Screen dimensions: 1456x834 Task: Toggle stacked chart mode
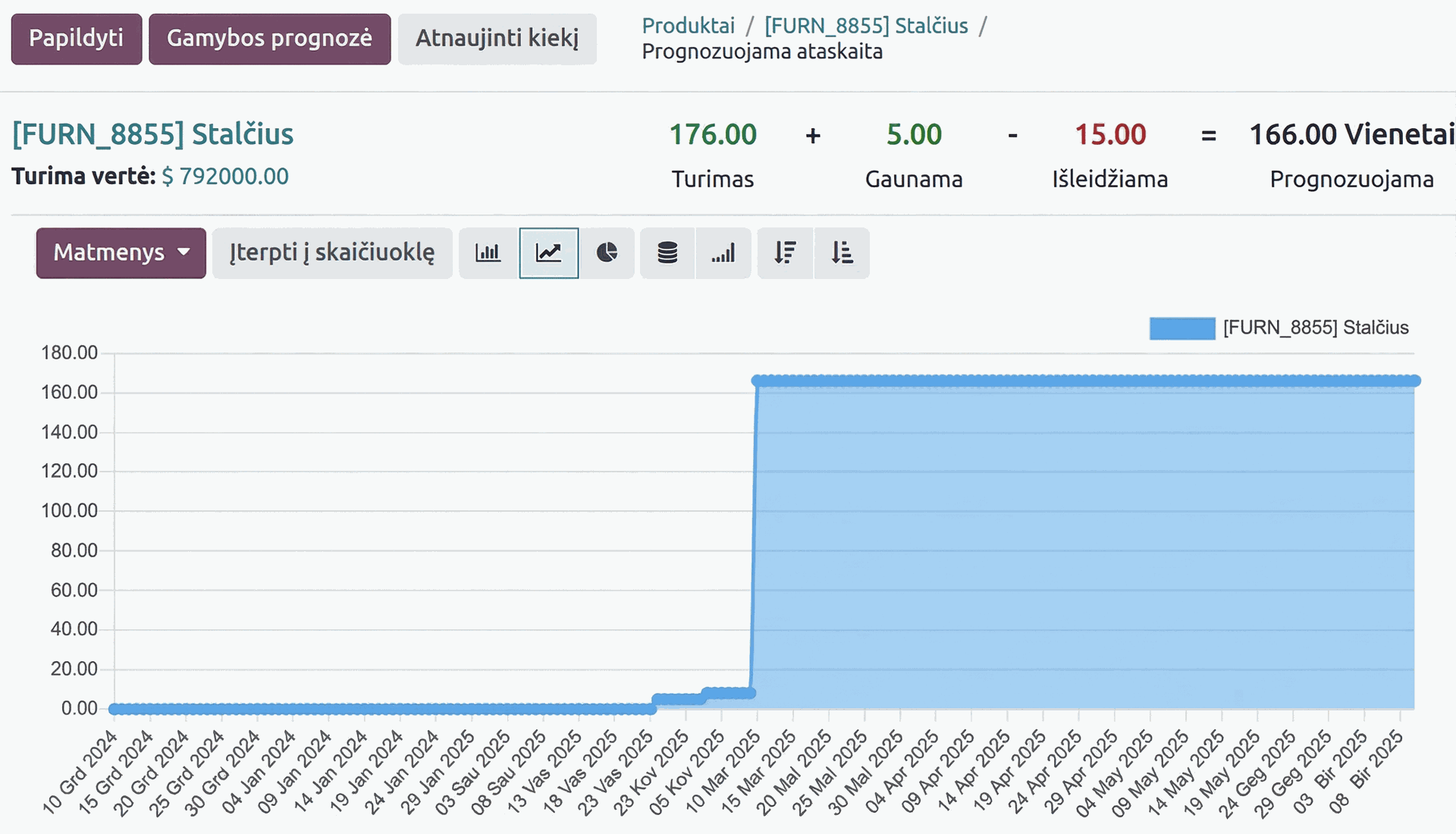click(x=667, y=253)
